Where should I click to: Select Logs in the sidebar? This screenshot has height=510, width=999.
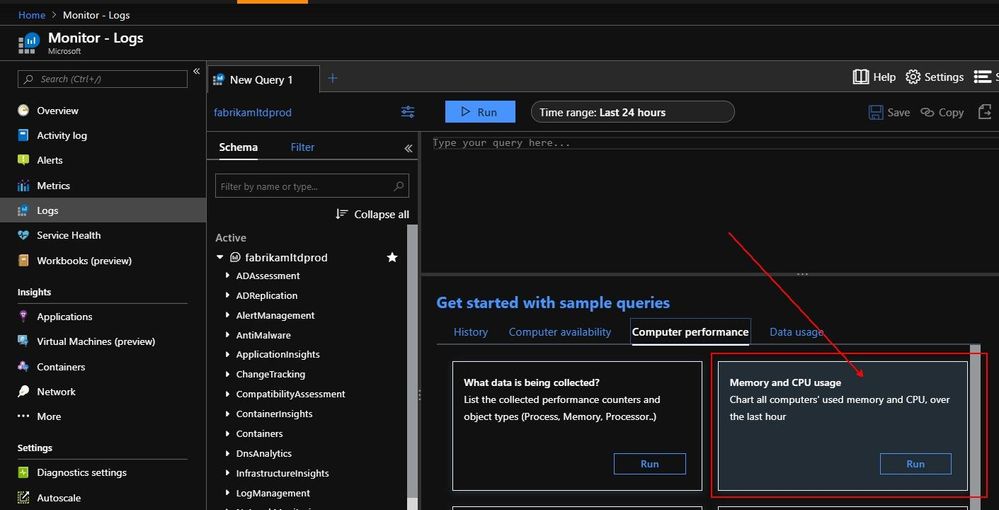(x=103, y=210)
